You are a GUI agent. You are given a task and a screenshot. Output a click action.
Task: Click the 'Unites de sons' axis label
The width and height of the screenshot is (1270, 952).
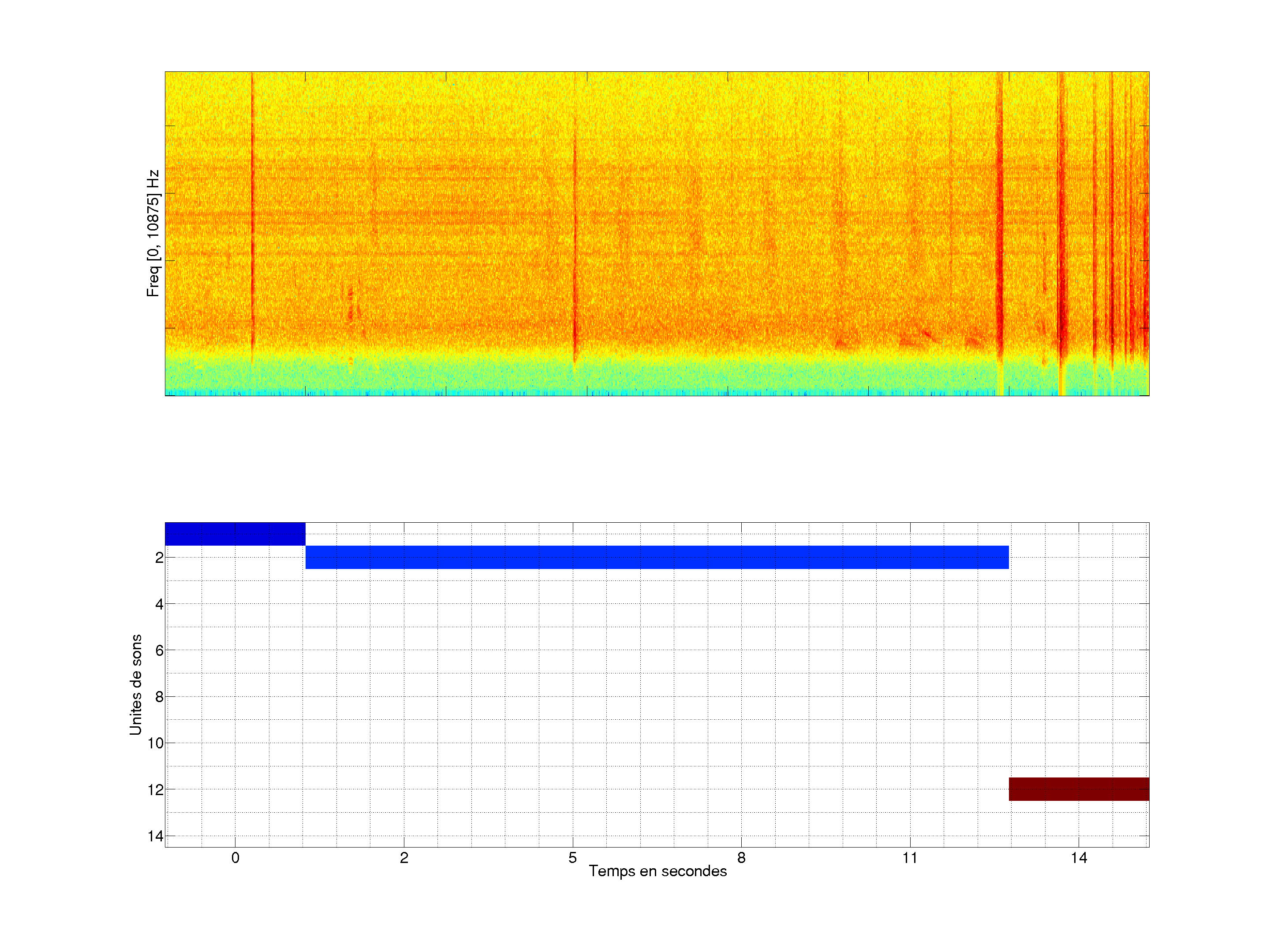pos(135,684)
